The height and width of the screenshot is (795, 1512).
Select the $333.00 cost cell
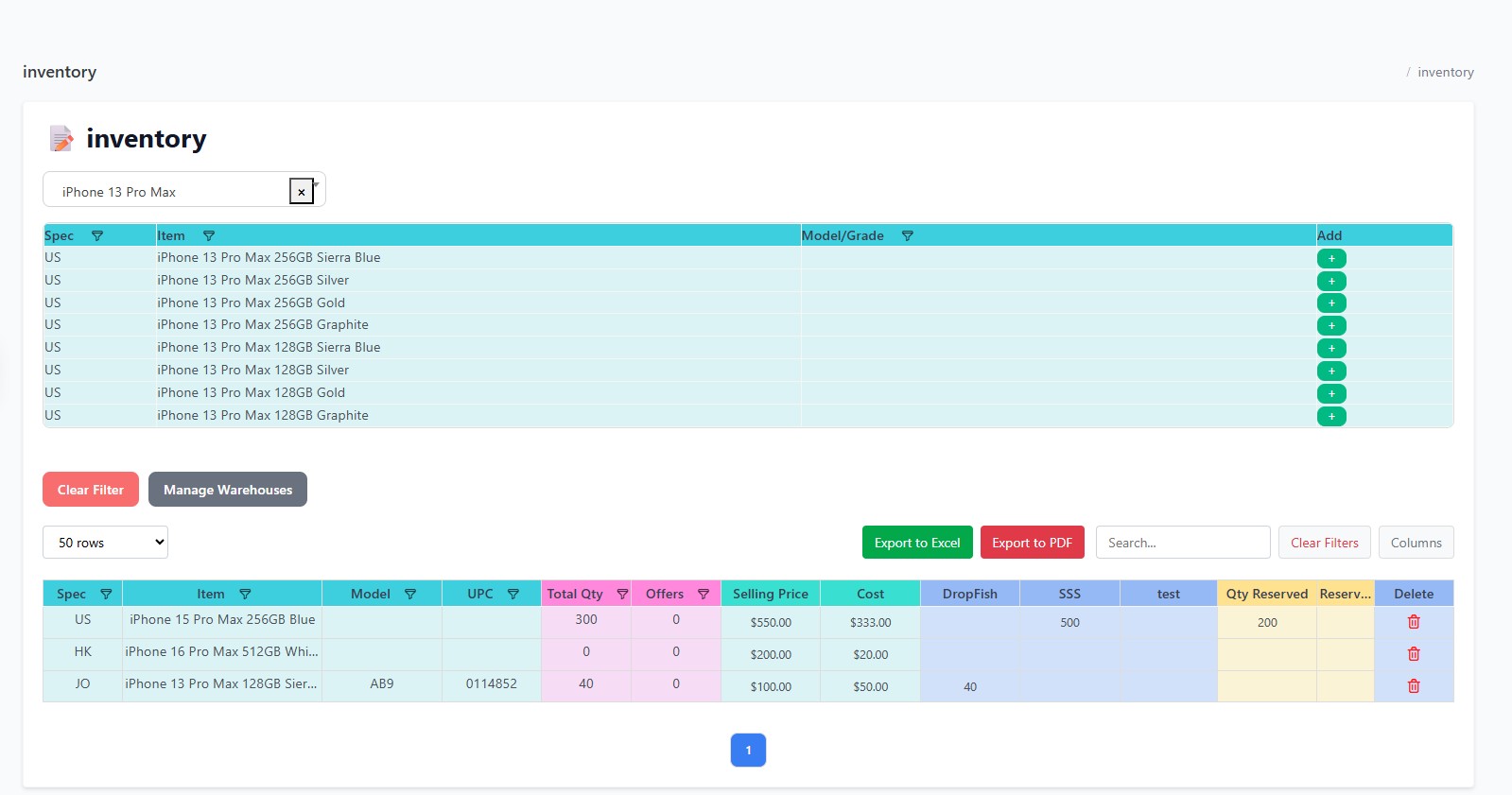tap(871, 623)
